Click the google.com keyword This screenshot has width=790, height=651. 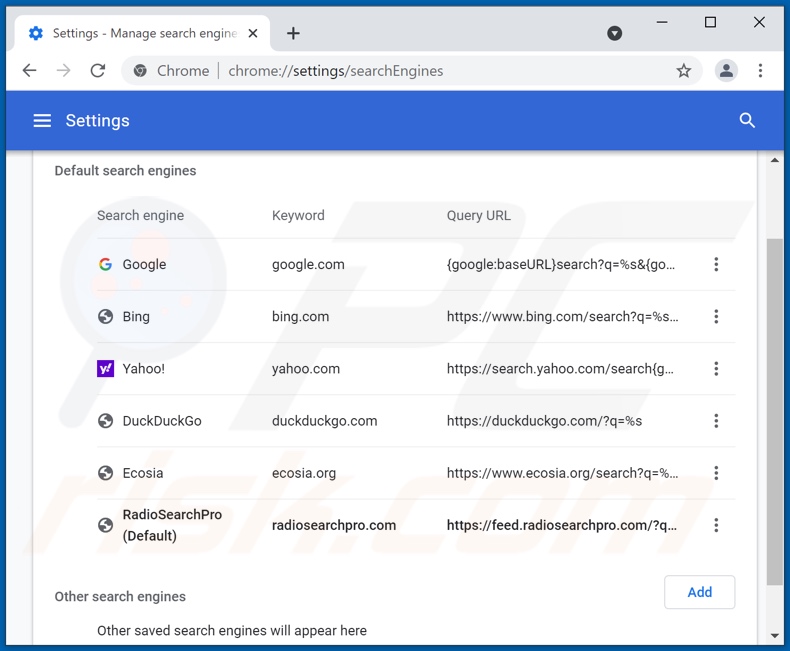click(308, 265)
